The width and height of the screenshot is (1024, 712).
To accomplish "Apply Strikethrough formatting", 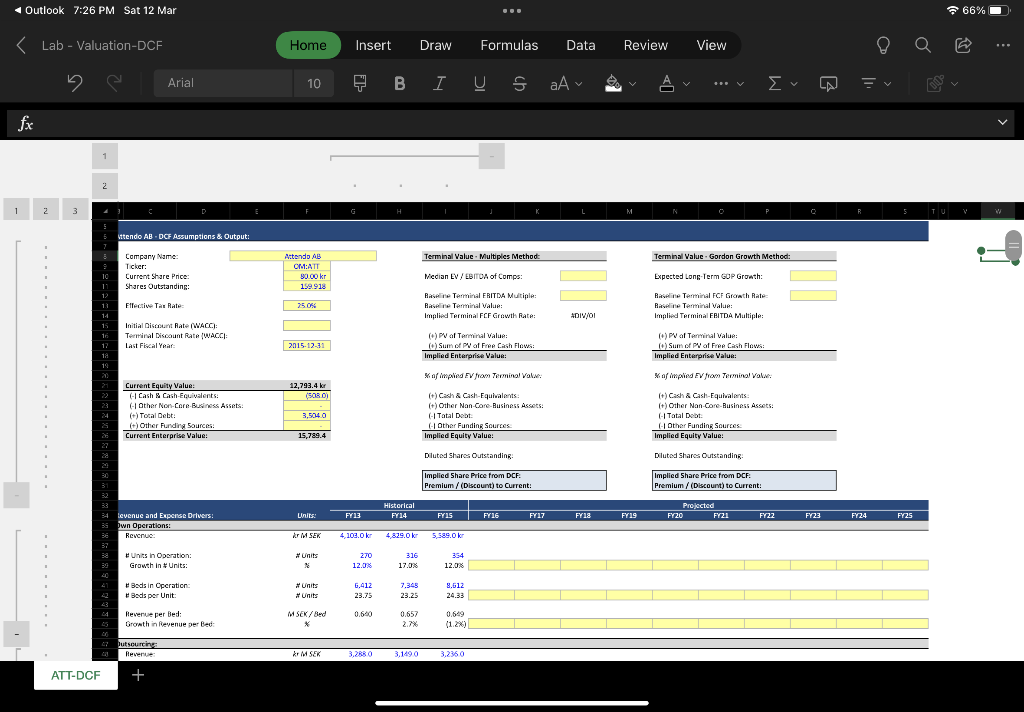I will (519, 83).
